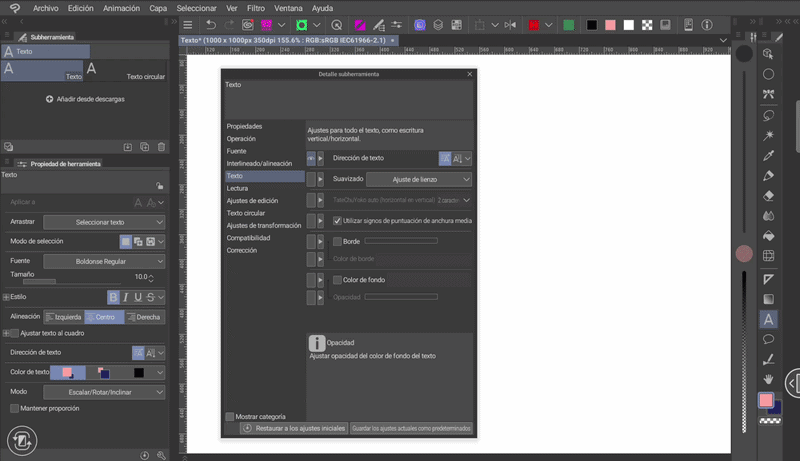Apply Italic text style
This screenshot has width=800, height=461.
click(125, 297)
